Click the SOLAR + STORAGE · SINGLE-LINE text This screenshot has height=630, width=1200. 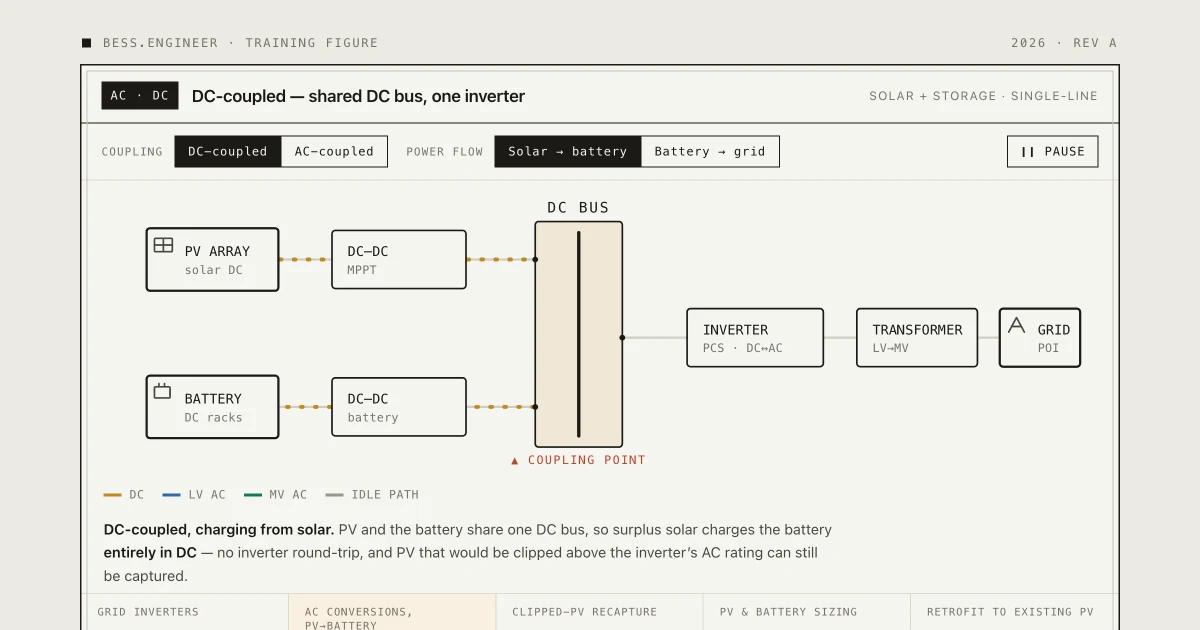983,96
